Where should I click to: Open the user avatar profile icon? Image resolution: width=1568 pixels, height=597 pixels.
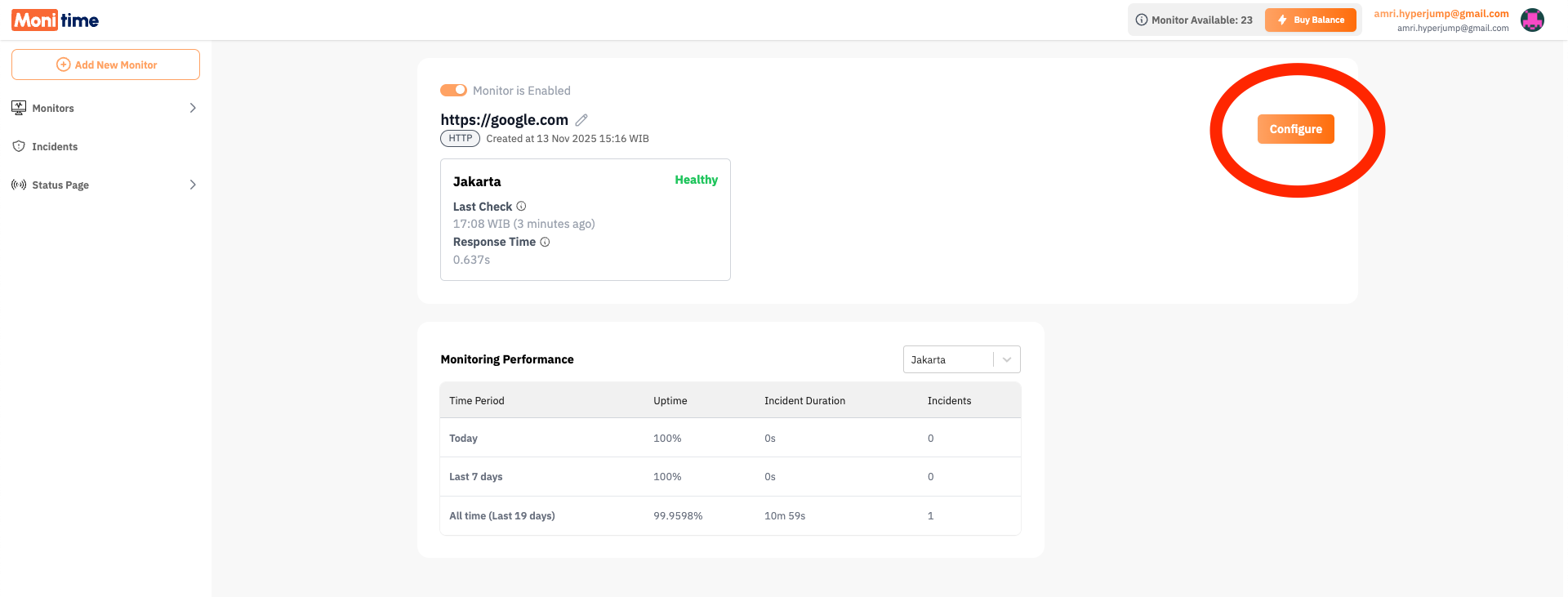click(x=1532, y=20)
